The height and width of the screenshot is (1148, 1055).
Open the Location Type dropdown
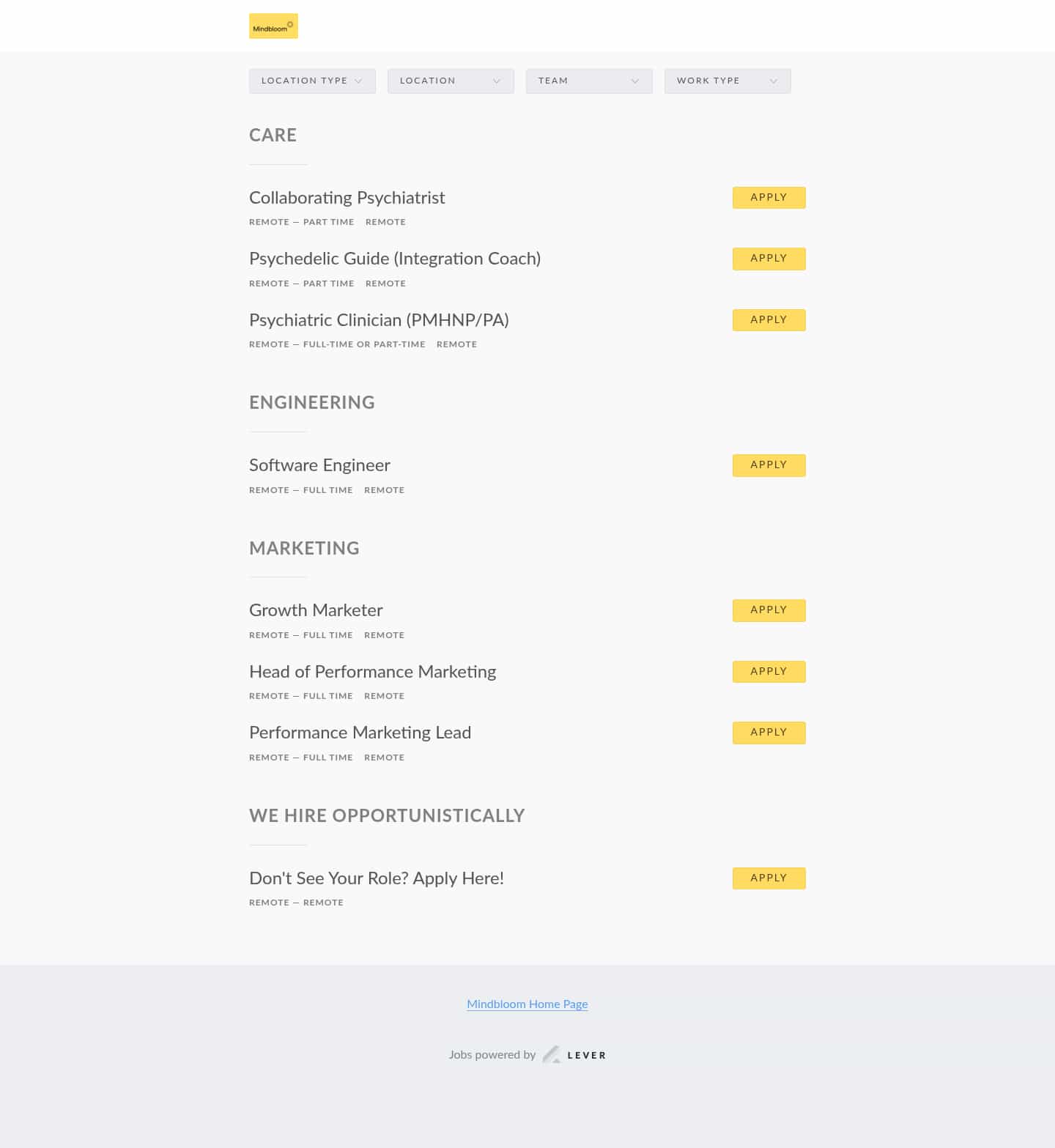point(311,81)
